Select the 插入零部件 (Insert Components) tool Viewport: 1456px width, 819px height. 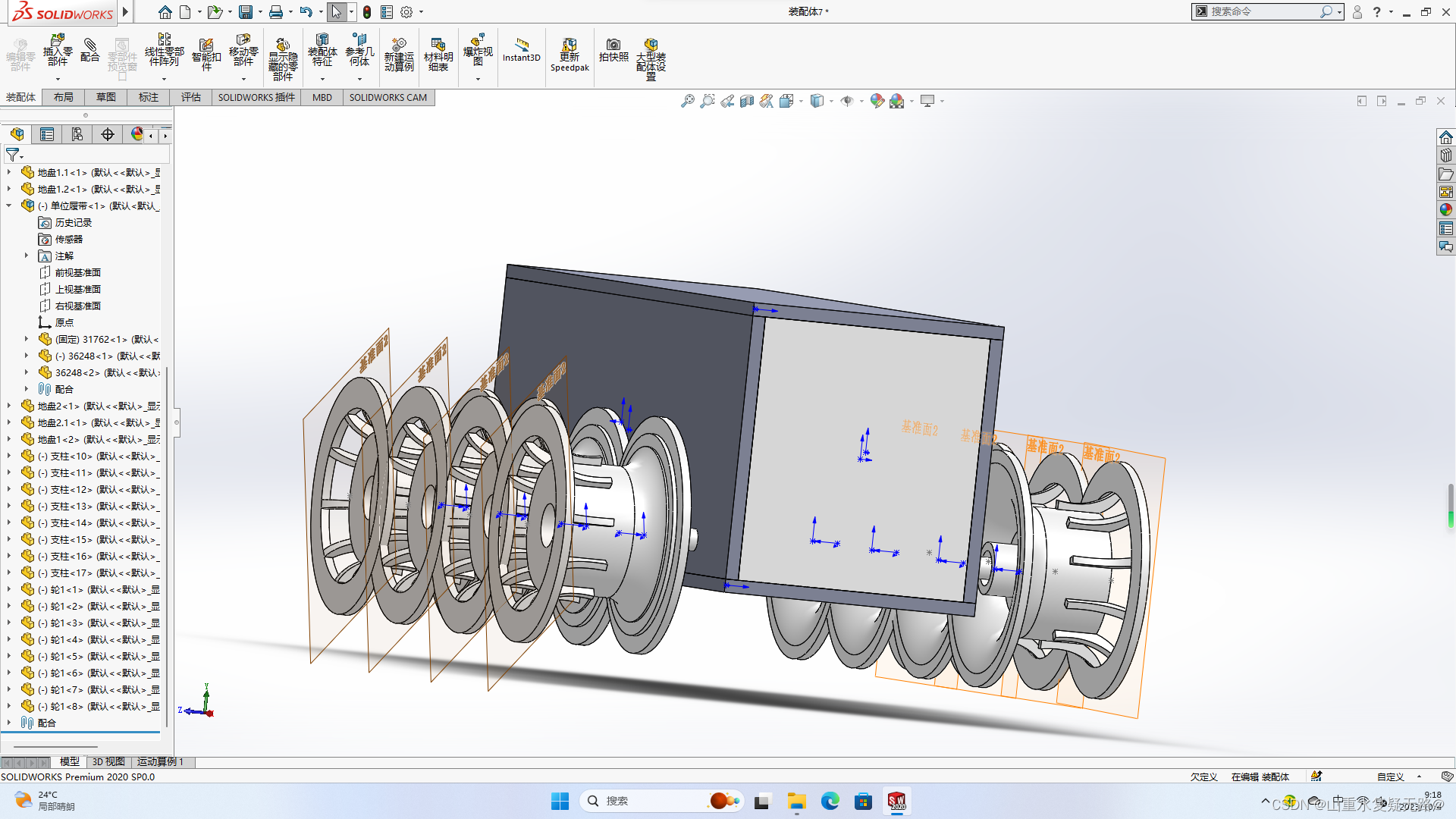point(57,53)
